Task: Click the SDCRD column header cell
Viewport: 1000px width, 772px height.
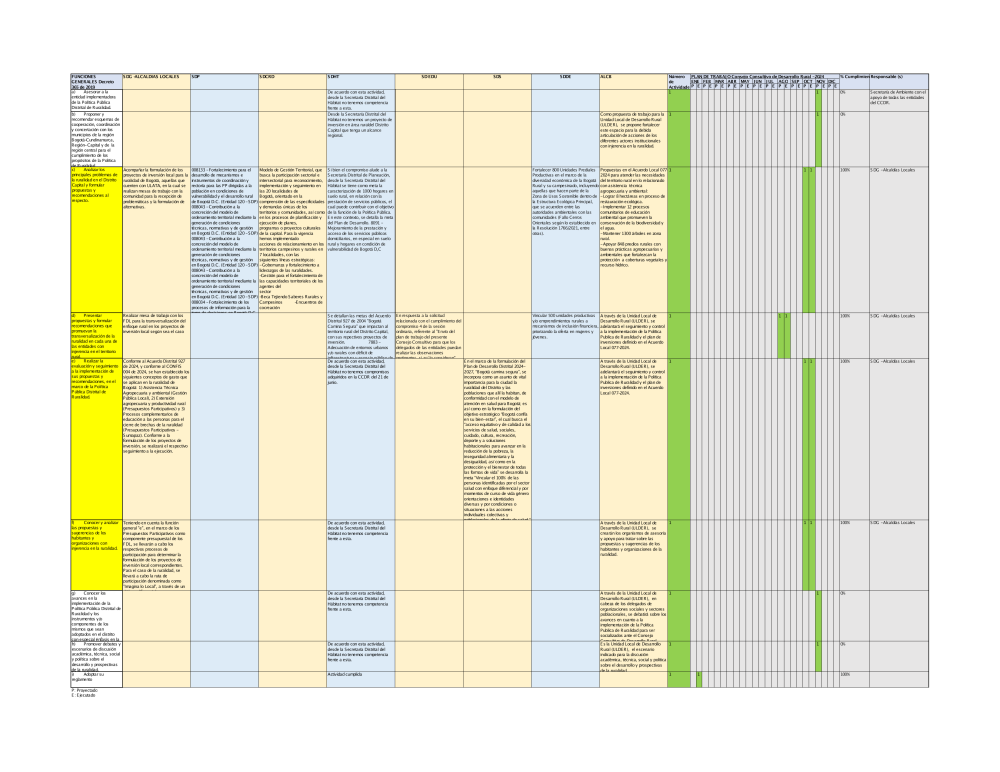Action: (292, 79)
